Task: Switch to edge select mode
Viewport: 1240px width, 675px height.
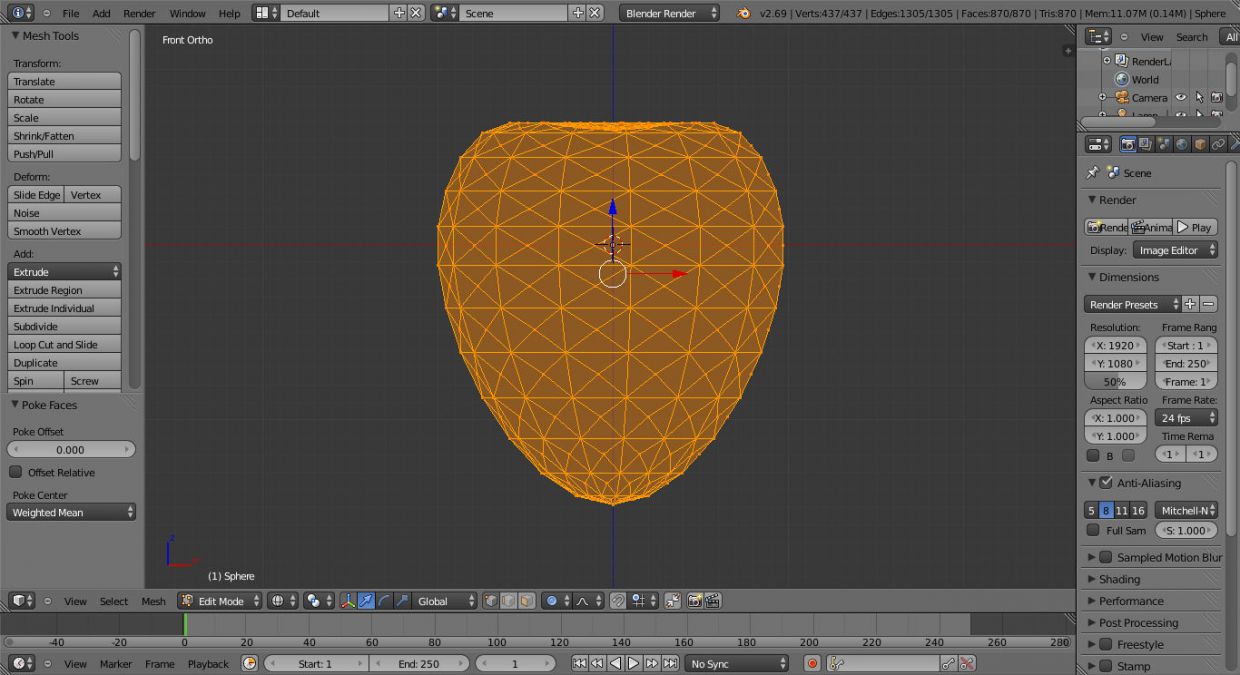Action: 509,601
